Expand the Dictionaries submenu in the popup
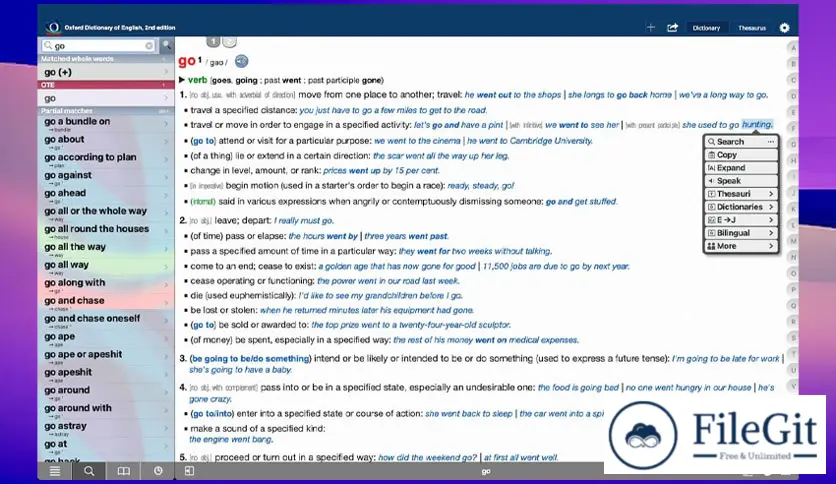Viewport: 836px width, 484px height. pyautogui.click(x=741, y=207)
